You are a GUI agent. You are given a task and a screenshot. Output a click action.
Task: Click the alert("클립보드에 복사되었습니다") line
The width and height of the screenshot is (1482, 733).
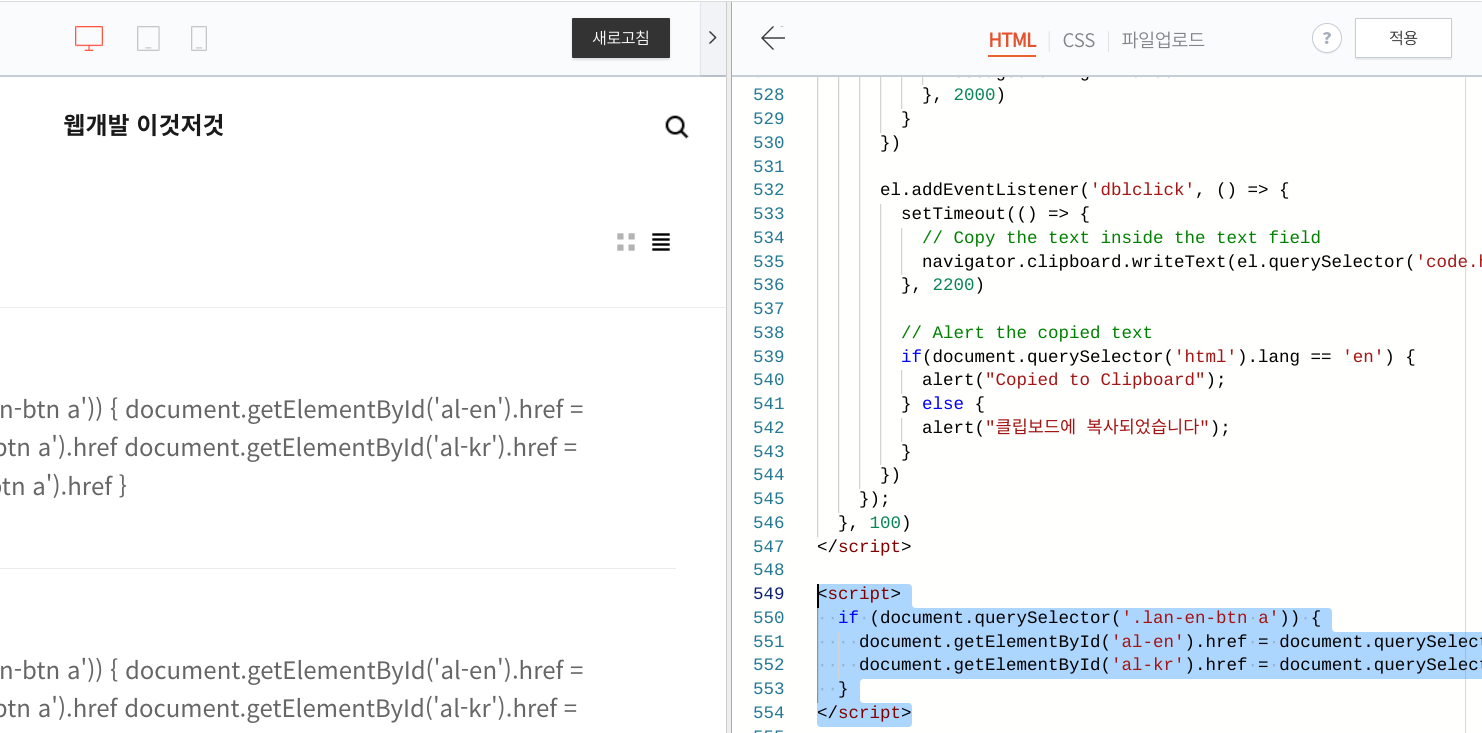[x=1076, y=428]
